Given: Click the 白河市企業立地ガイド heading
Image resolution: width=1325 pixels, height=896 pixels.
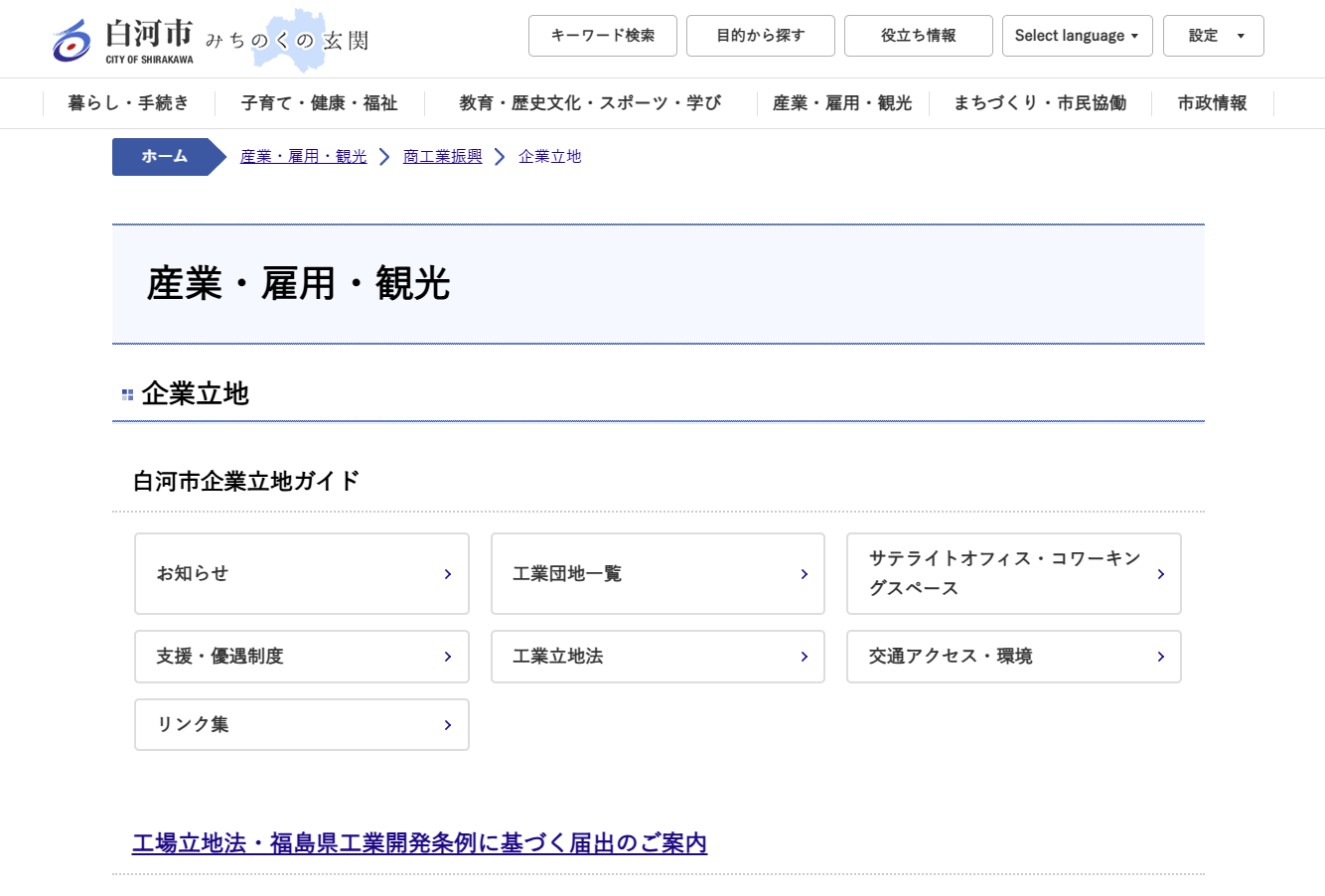Looking at the screenshot, I should coord(246,482).
